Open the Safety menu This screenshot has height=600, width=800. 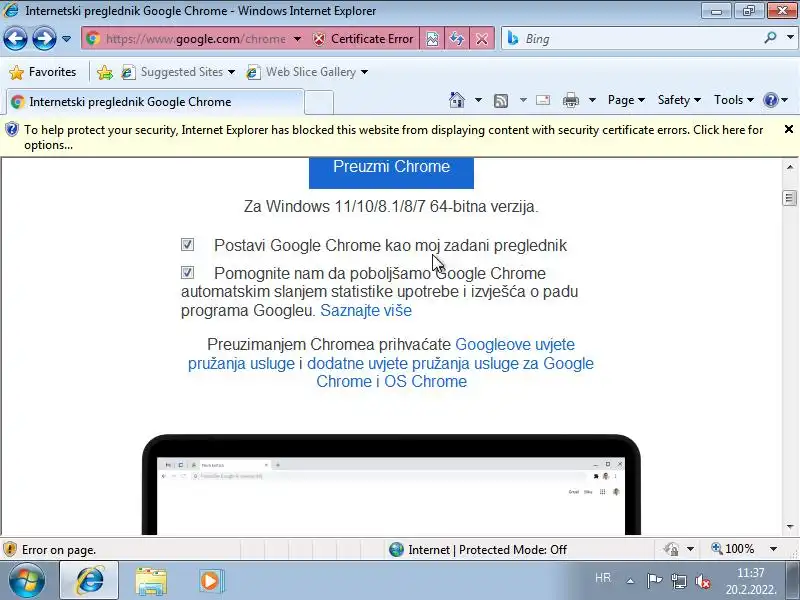(x=679, y=100)
